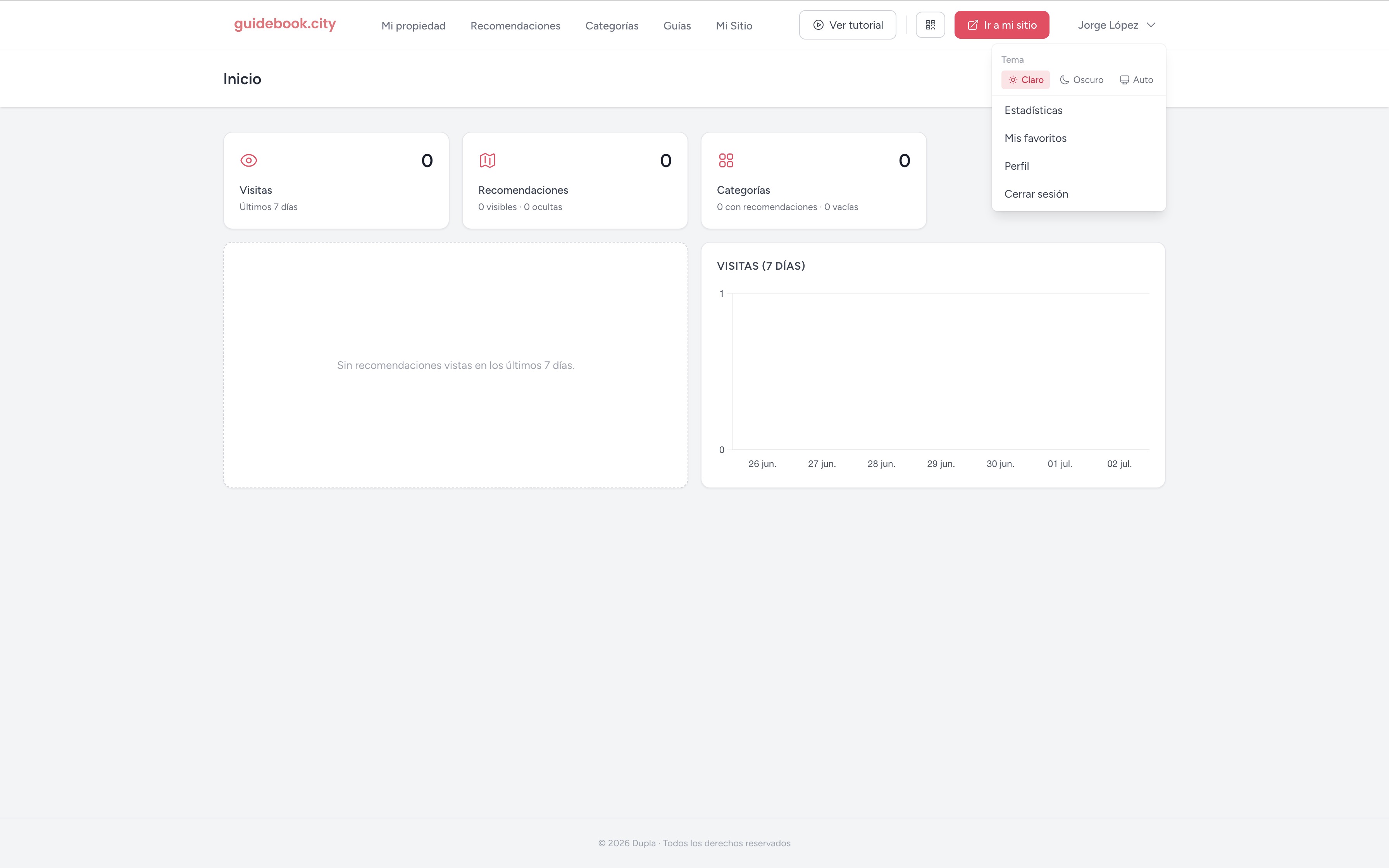Click the sun icon for Claro theme

click(x=1013, y=80)
